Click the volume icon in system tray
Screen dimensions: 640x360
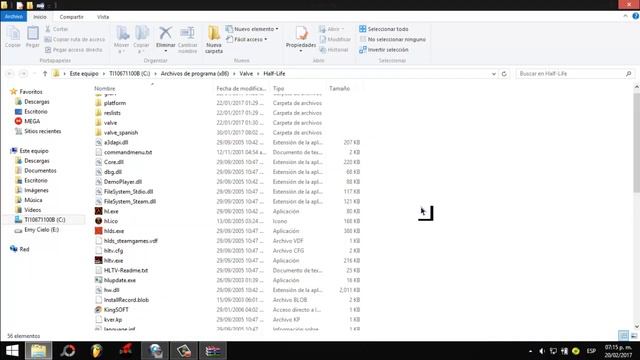click(x=542, y=351)
